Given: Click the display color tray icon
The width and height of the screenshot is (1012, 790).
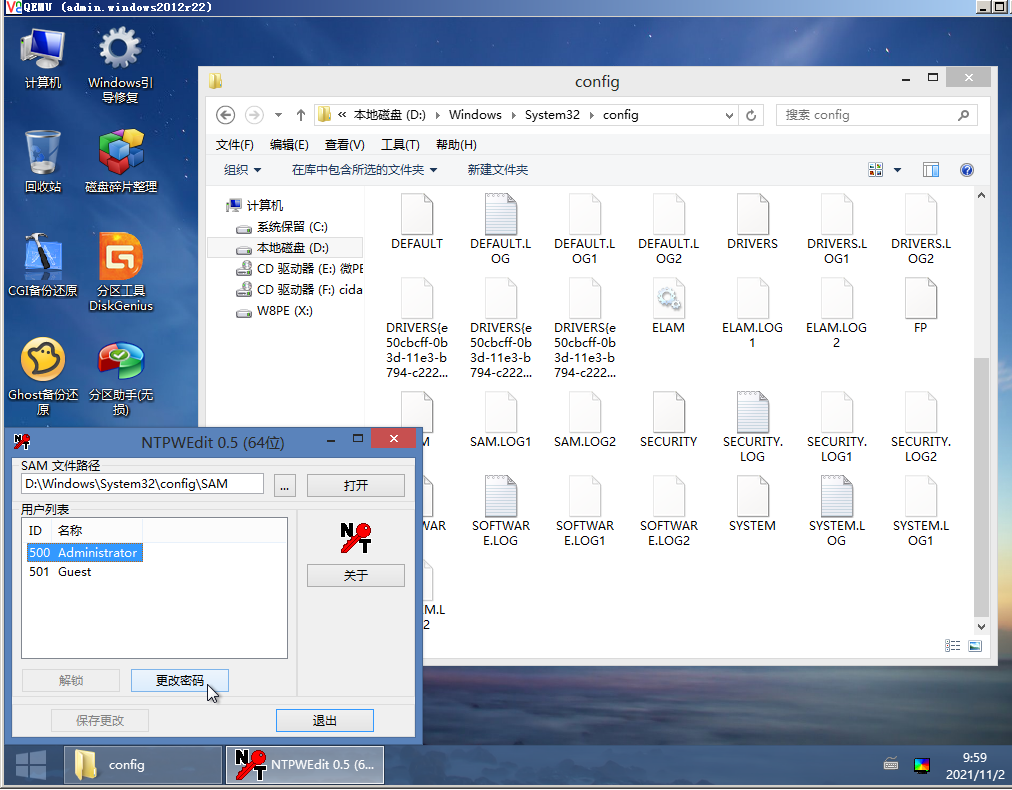Looking at the screenshot, I should click(x=922, y=765).
